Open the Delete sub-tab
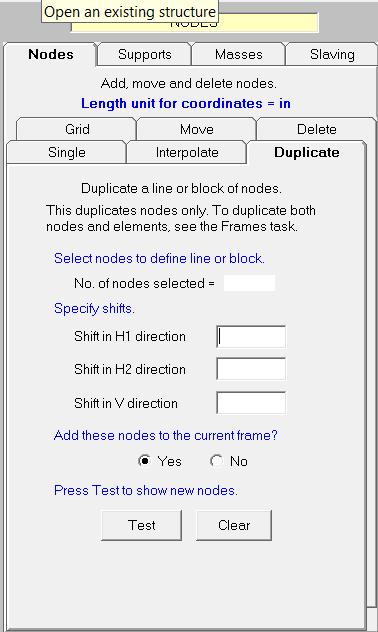 click(x=316, y=129)
